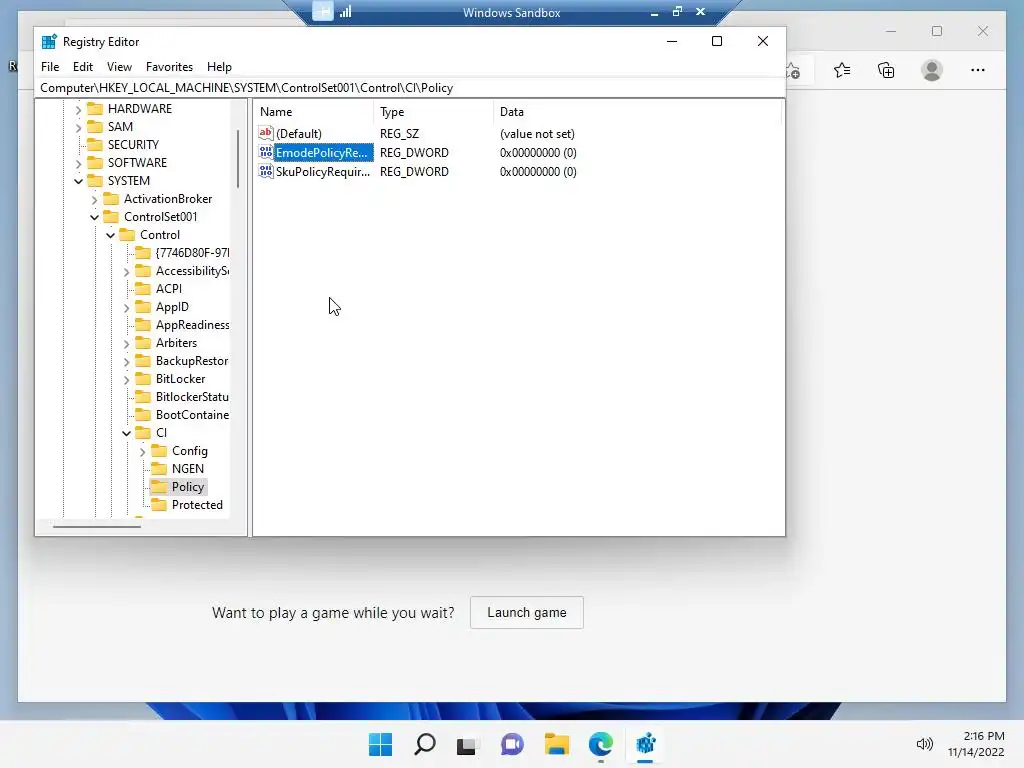Select the BitlockerStatu key
The image size is (1024, 768).
point(192,396)
